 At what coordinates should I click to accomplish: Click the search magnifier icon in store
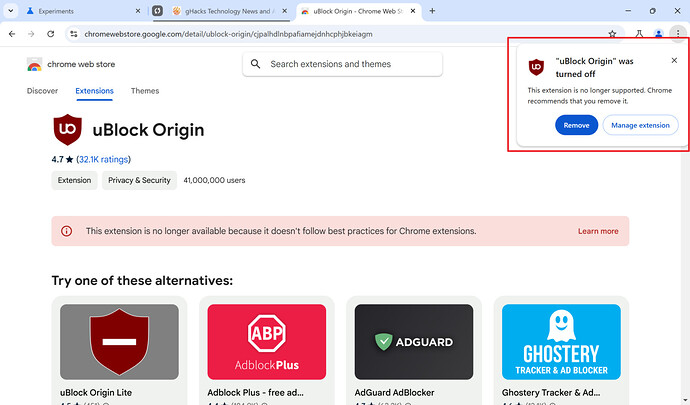pyautogui.click(x=256, y=64)
